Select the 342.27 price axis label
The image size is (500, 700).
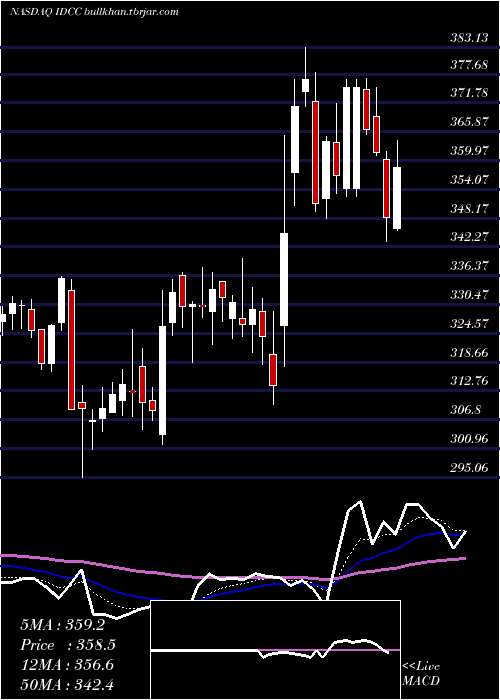(469, 237)
